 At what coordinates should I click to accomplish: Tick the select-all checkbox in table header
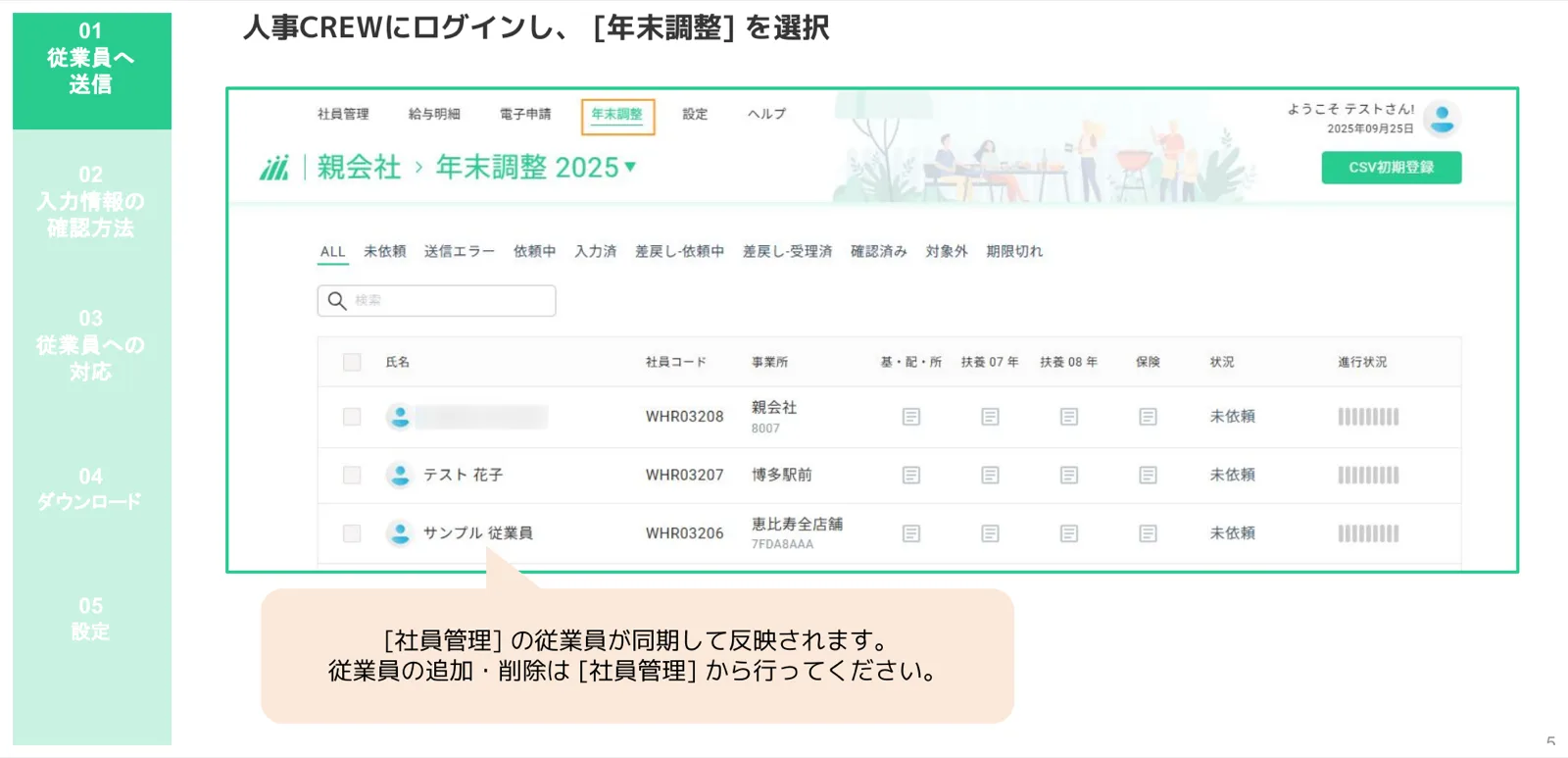352,362
